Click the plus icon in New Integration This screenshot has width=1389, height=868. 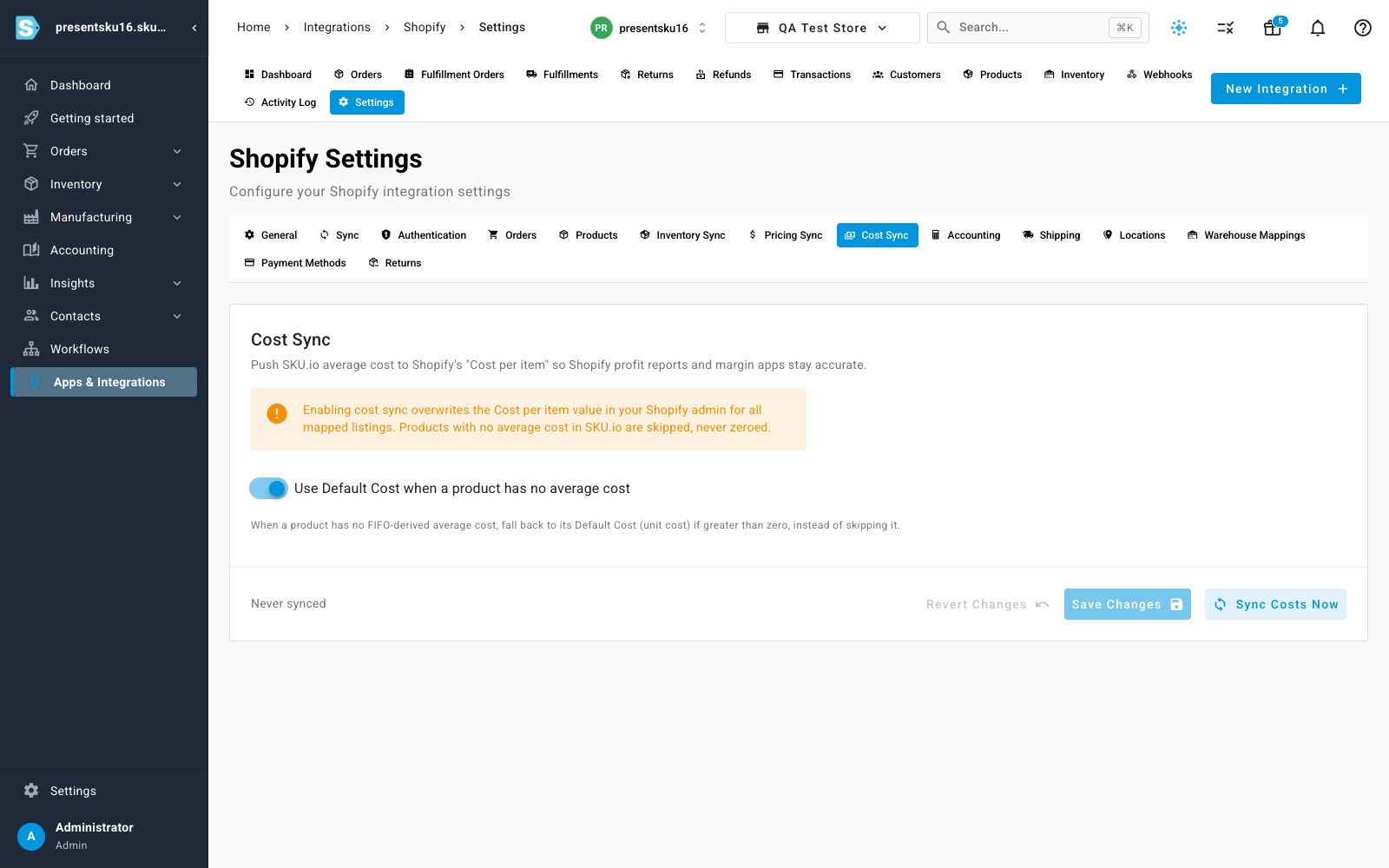(1343, 89)
